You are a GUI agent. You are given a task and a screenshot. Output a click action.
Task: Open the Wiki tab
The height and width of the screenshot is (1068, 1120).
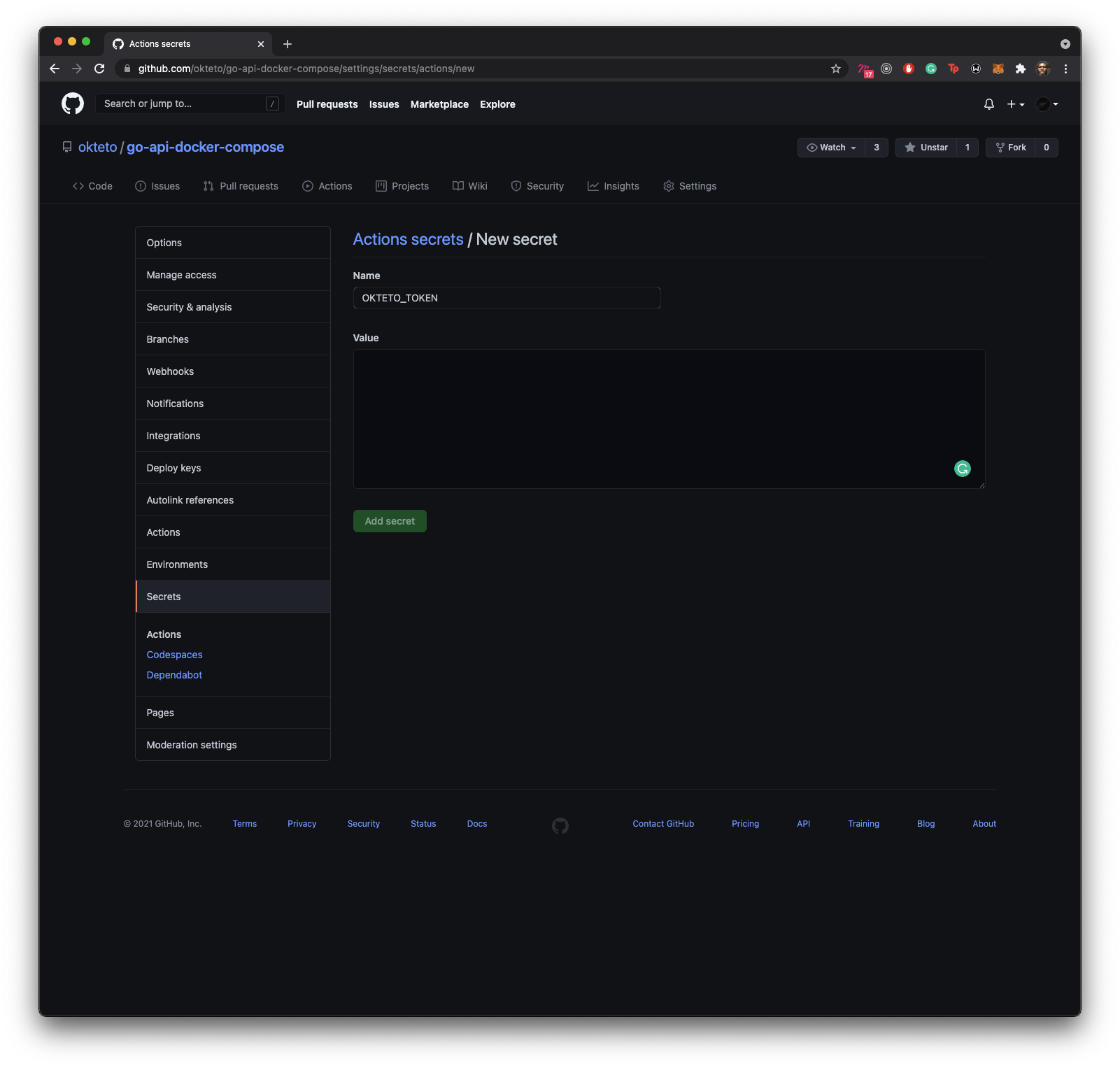point(470,186)
